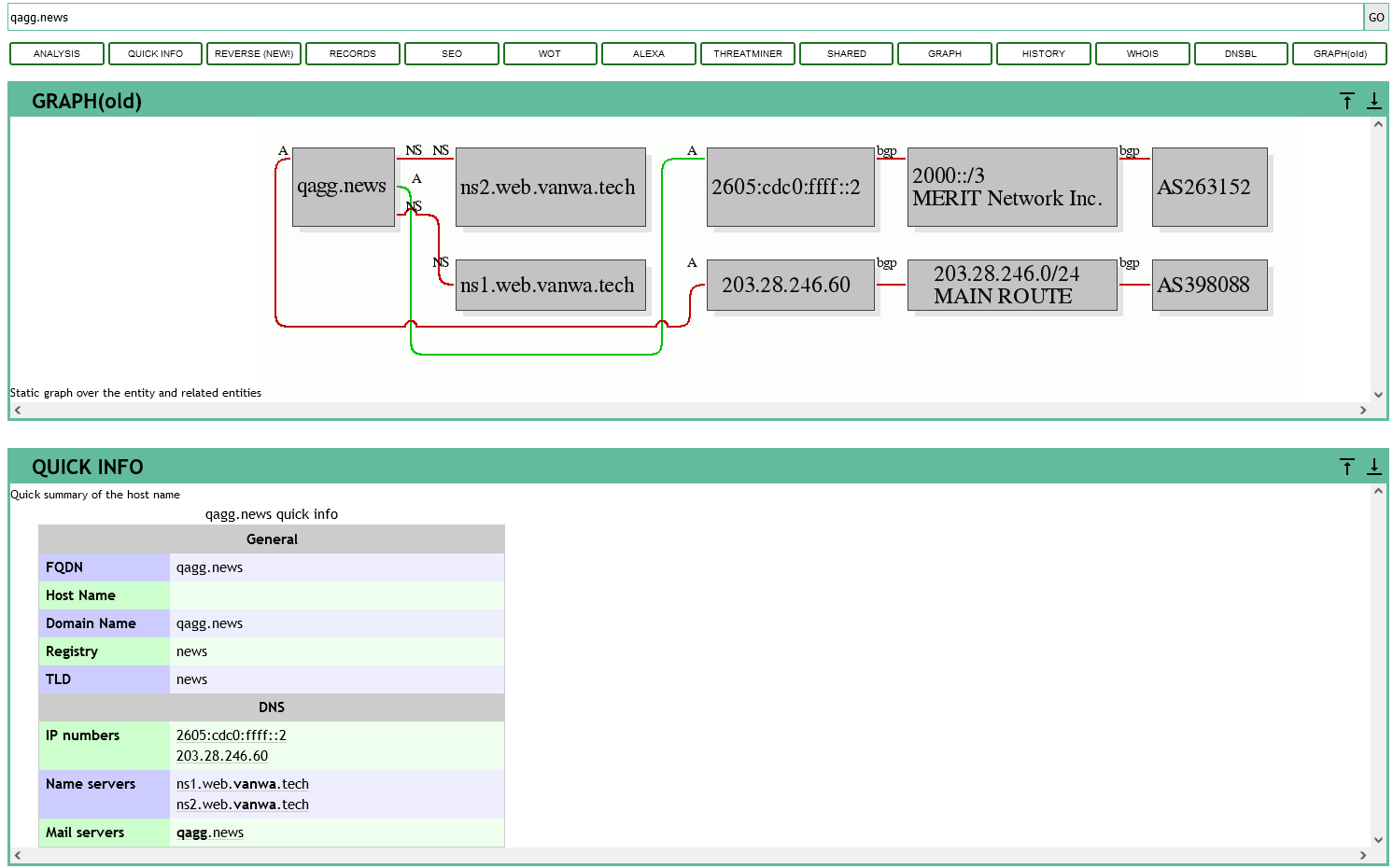
Task: Click the 'Static graph over the entity' caption
Action: click(135, 393)
